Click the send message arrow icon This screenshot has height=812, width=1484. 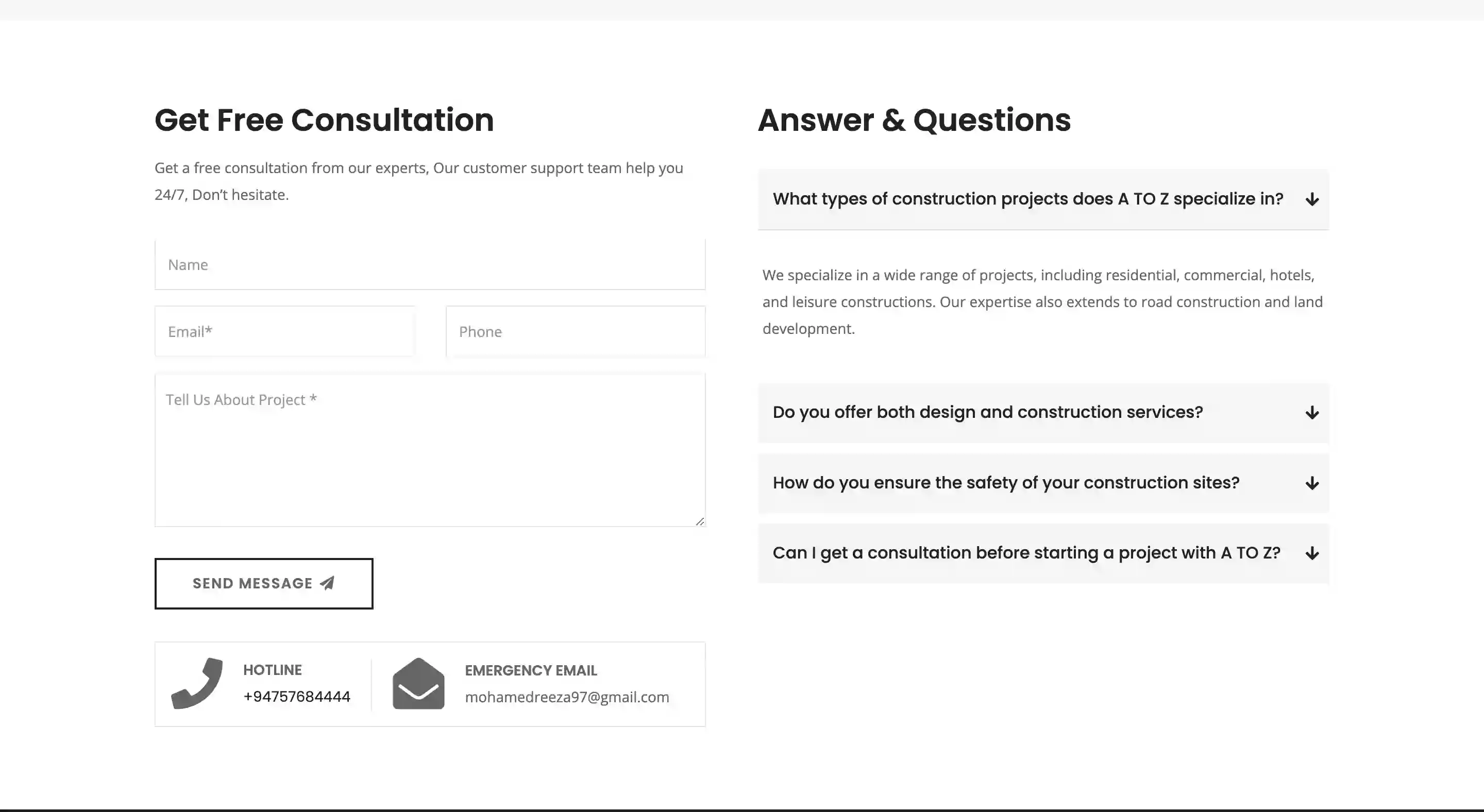(327, 583)
